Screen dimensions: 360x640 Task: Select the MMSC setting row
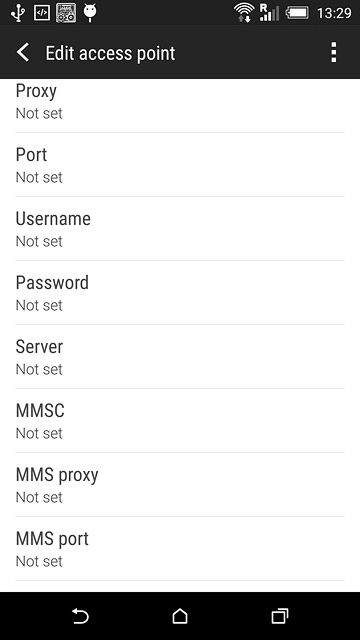pos(180,421)
